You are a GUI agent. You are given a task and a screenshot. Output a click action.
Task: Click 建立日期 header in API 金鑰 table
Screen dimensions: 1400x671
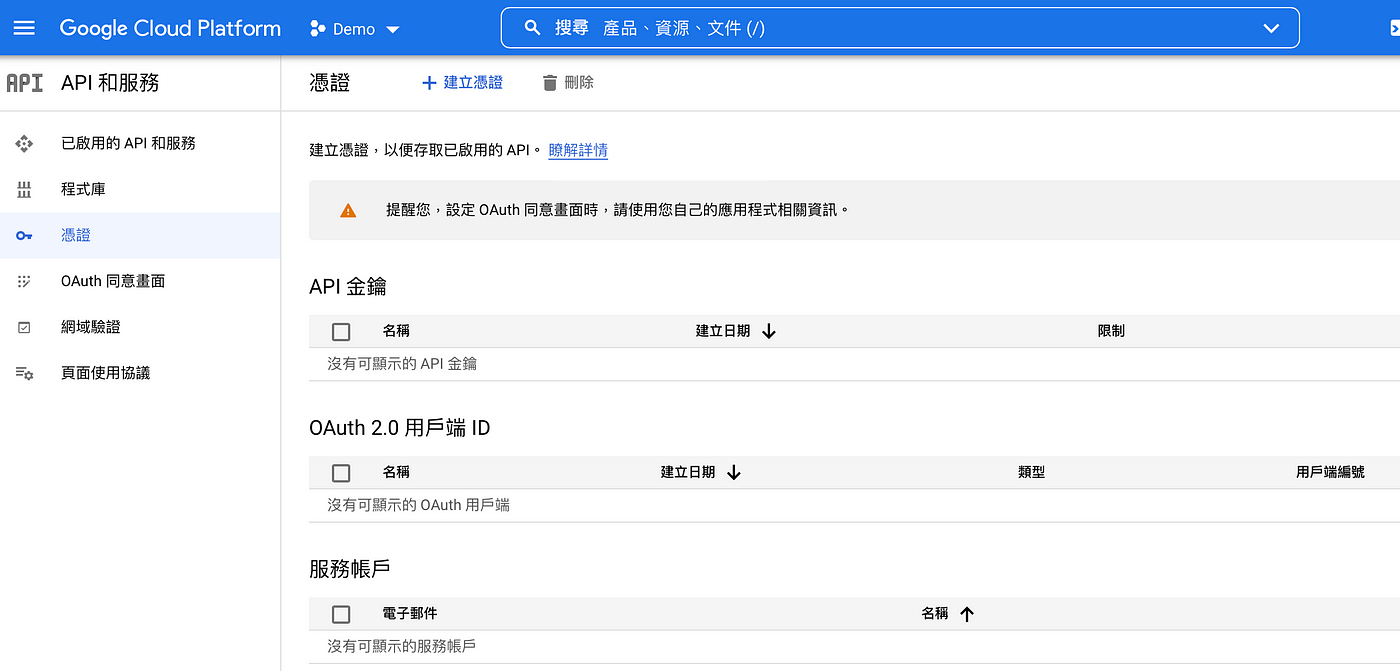[x=723, y=331]
